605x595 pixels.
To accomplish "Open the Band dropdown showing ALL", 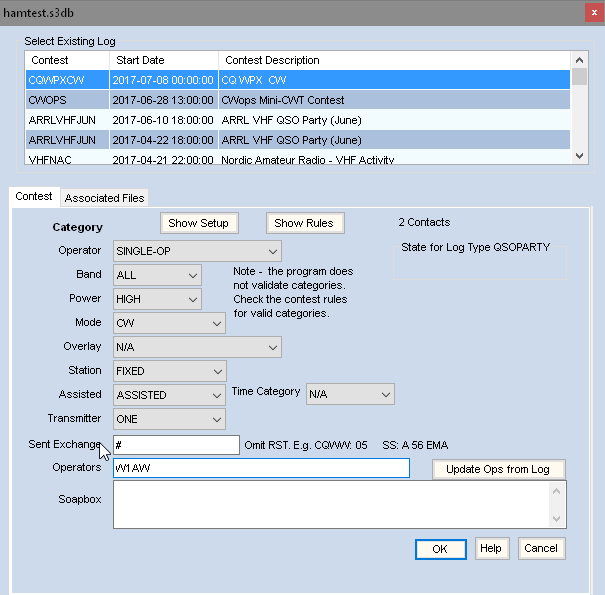I will pos(157,275).
